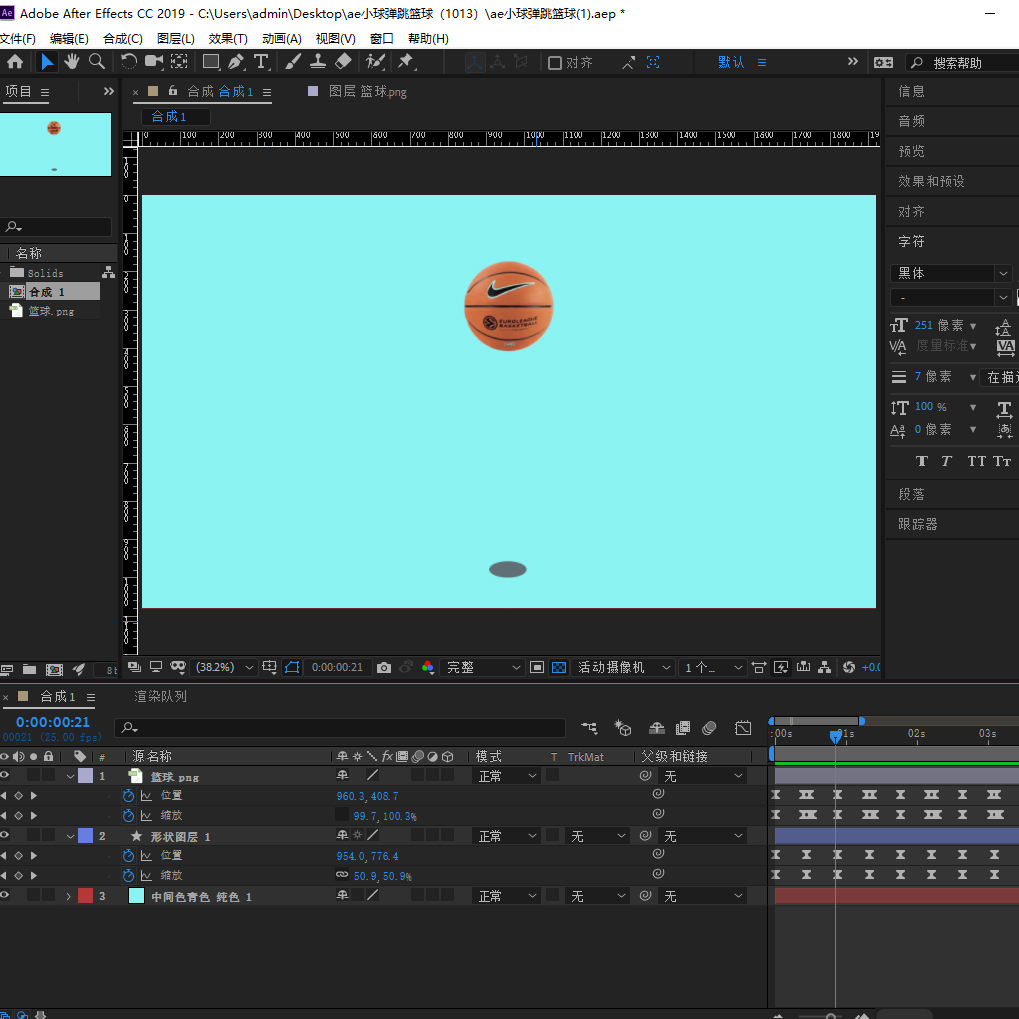The image size is (1019, 1019).
Task: Select the Hand tool
Action: tap(72, 62)
